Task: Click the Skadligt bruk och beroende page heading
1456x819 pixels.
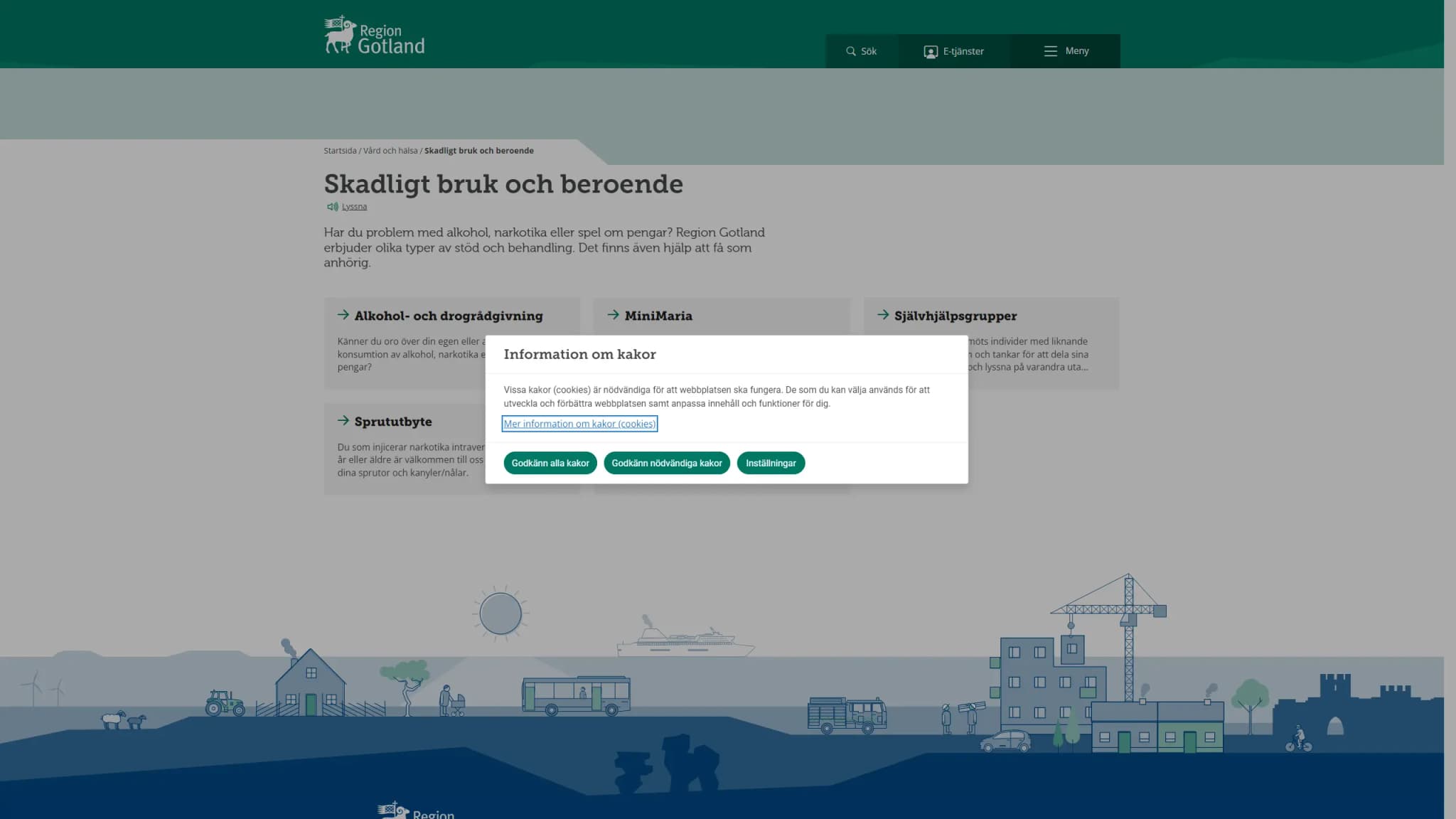Action: point(503,184)
